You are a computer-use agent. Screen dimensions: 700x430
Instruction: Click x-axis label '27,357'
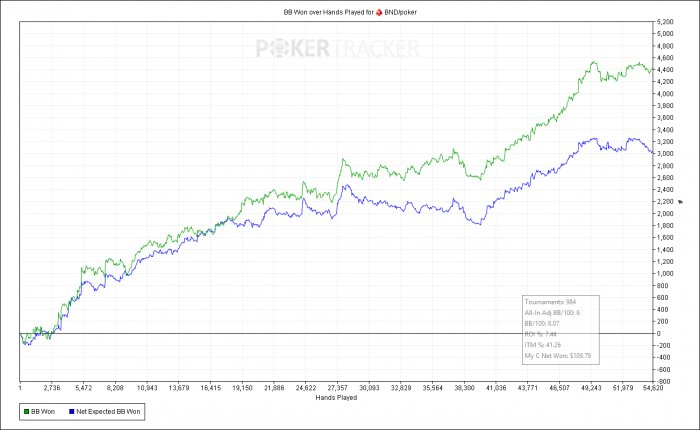coord(337,388)
